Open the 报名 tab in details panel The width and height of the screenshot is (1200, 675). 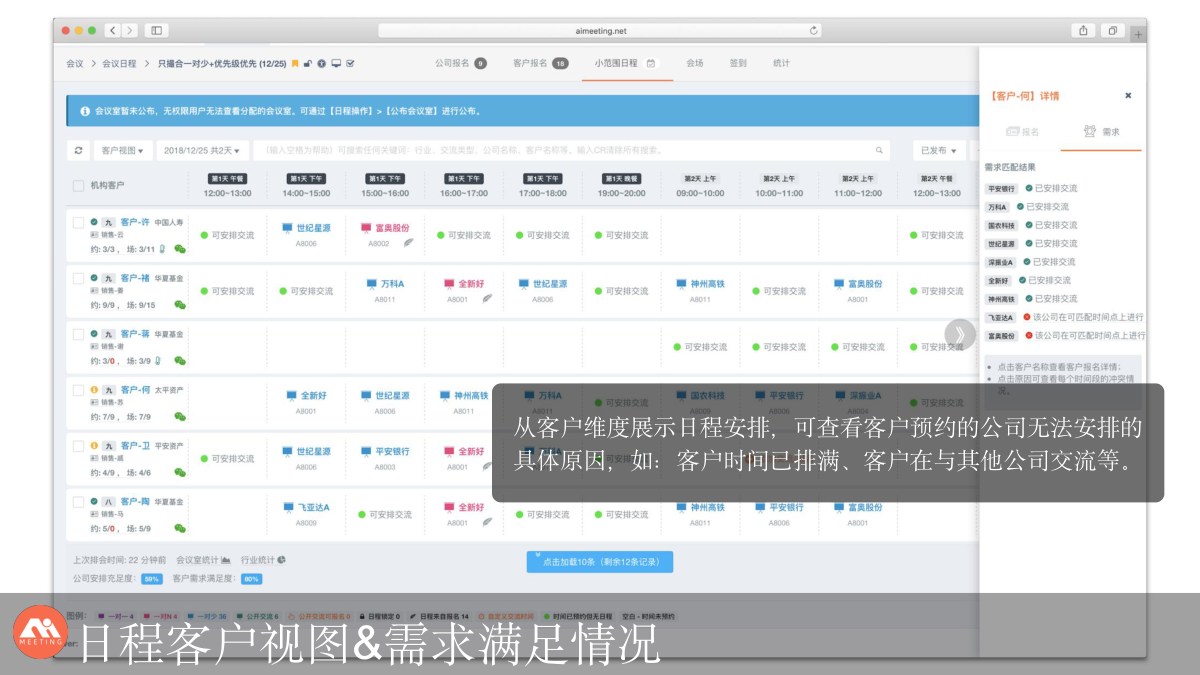(x=1022, y=132)
